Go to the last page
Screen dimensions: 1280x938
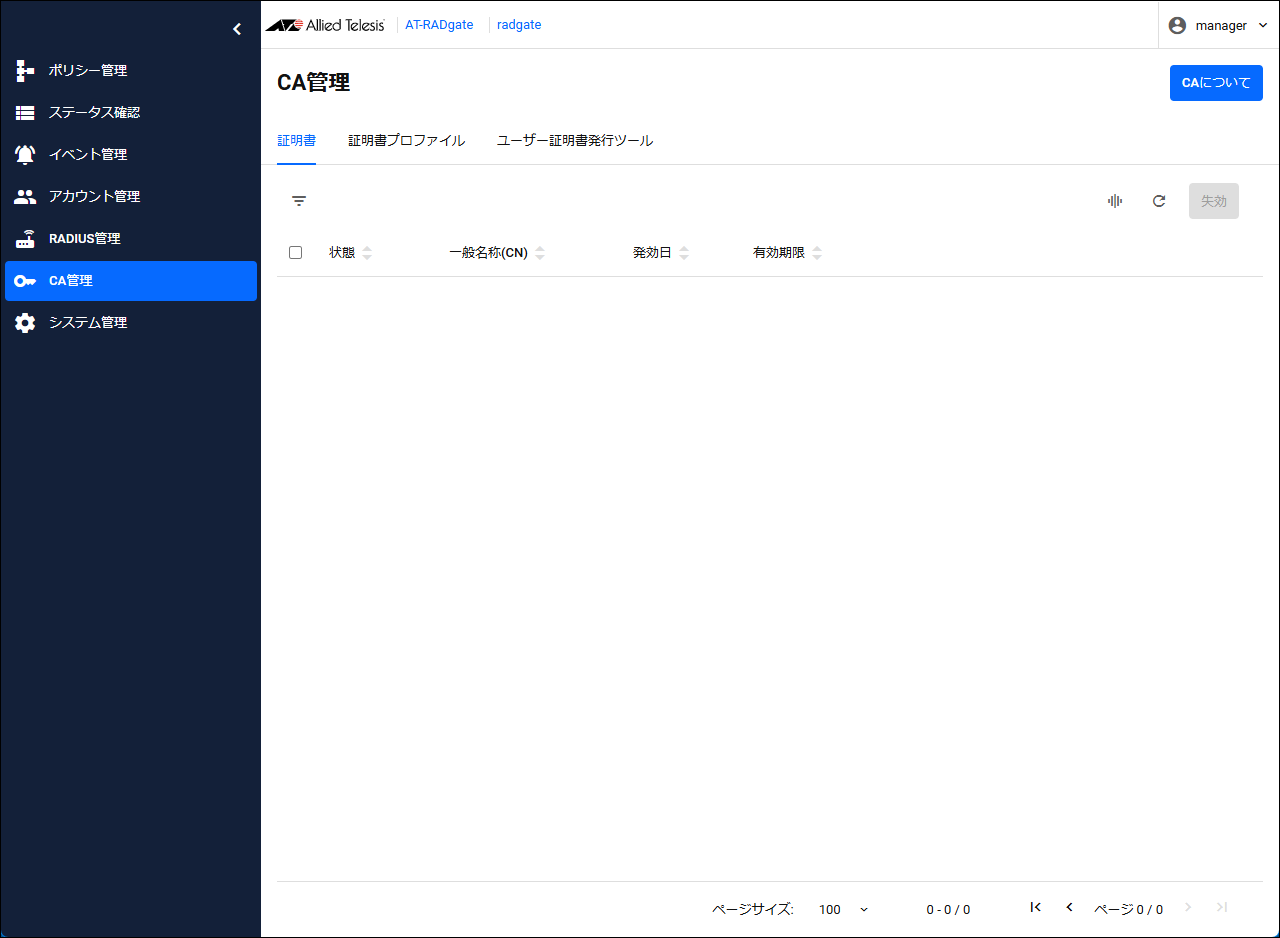tap(1222, 907)
